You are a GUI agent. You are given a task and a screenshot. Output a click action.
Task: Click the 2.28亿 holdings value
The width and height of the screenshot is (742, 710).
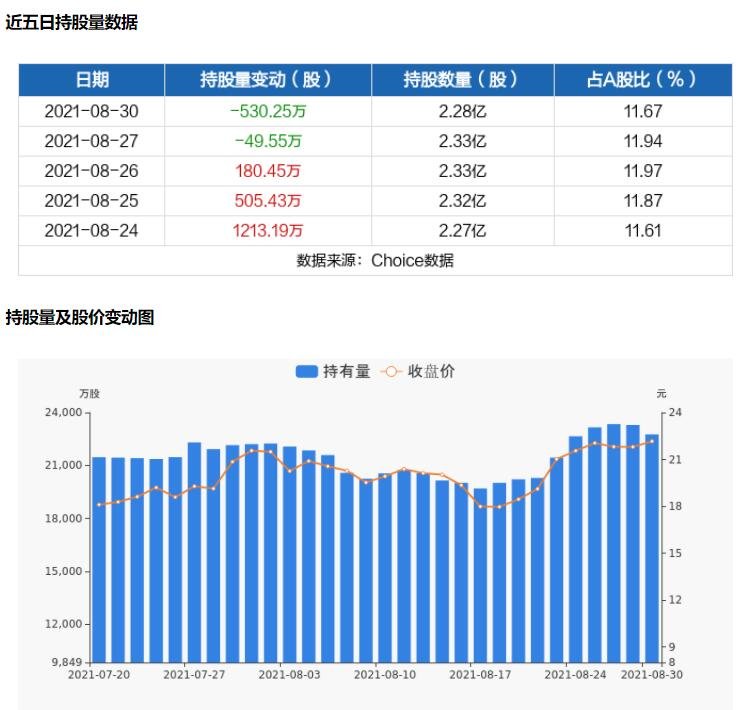click(x=462, y=111)
